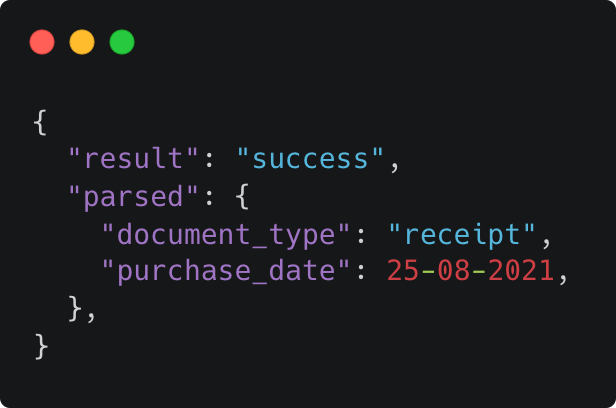Screen dimensions: 616x408
Task: Click the "parsed" key
Action: coord(133,196)
